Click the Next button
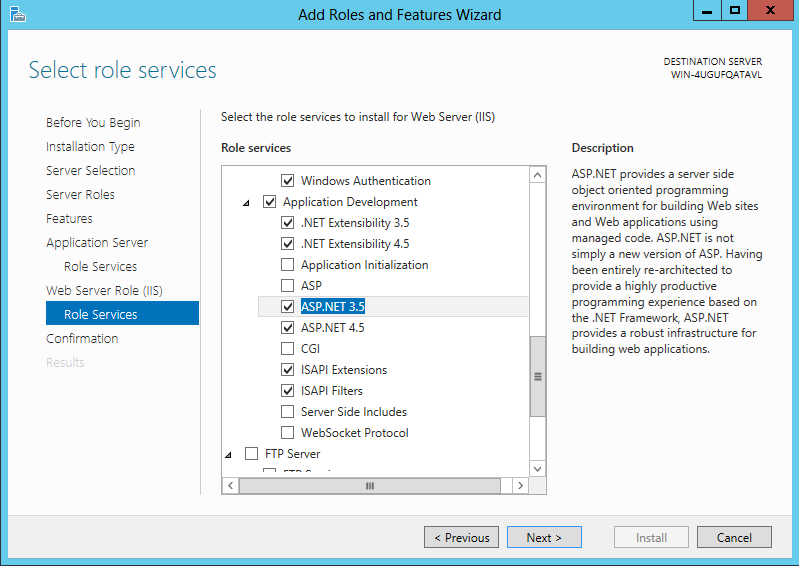Screen dimensions: 799x566 tap(544, 537)
